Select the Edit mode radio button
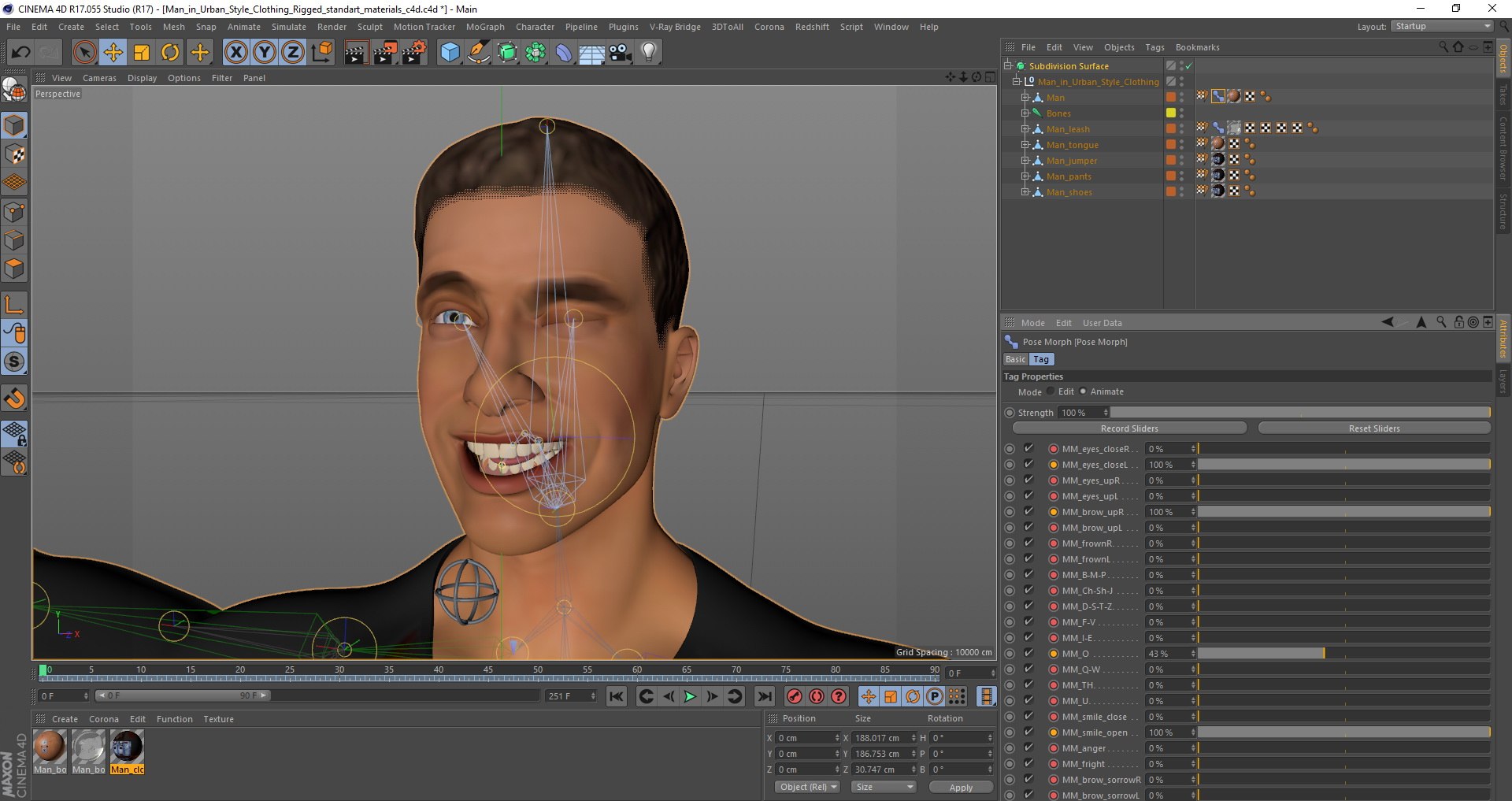 coord(1051,391)
